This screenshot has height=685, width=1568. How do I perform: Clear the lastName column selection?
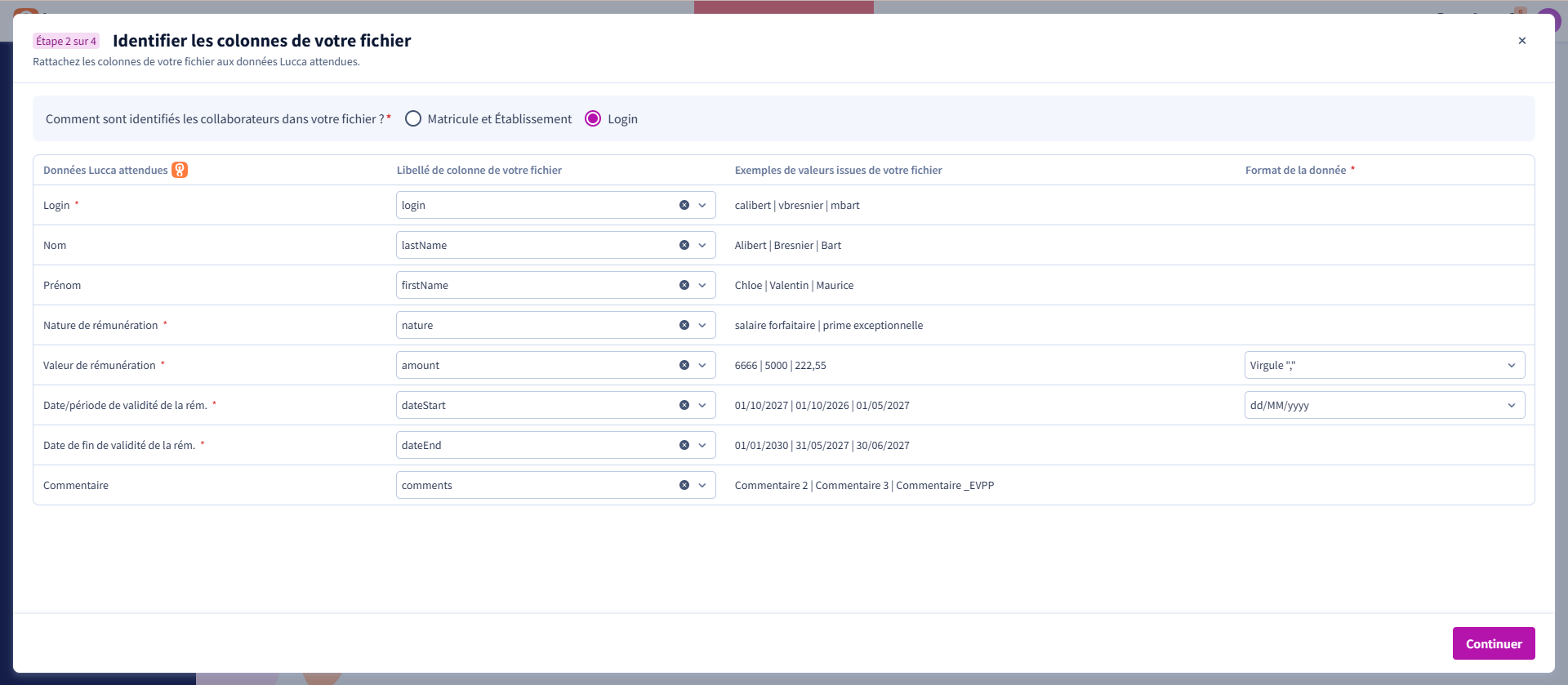(684, 245)
